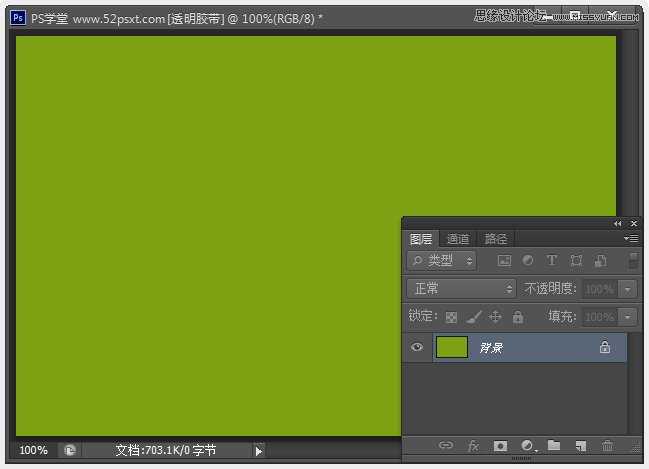Click the 背景 layer green thumbnail
The width and height of the screenshot is (649, 469).
452,348
